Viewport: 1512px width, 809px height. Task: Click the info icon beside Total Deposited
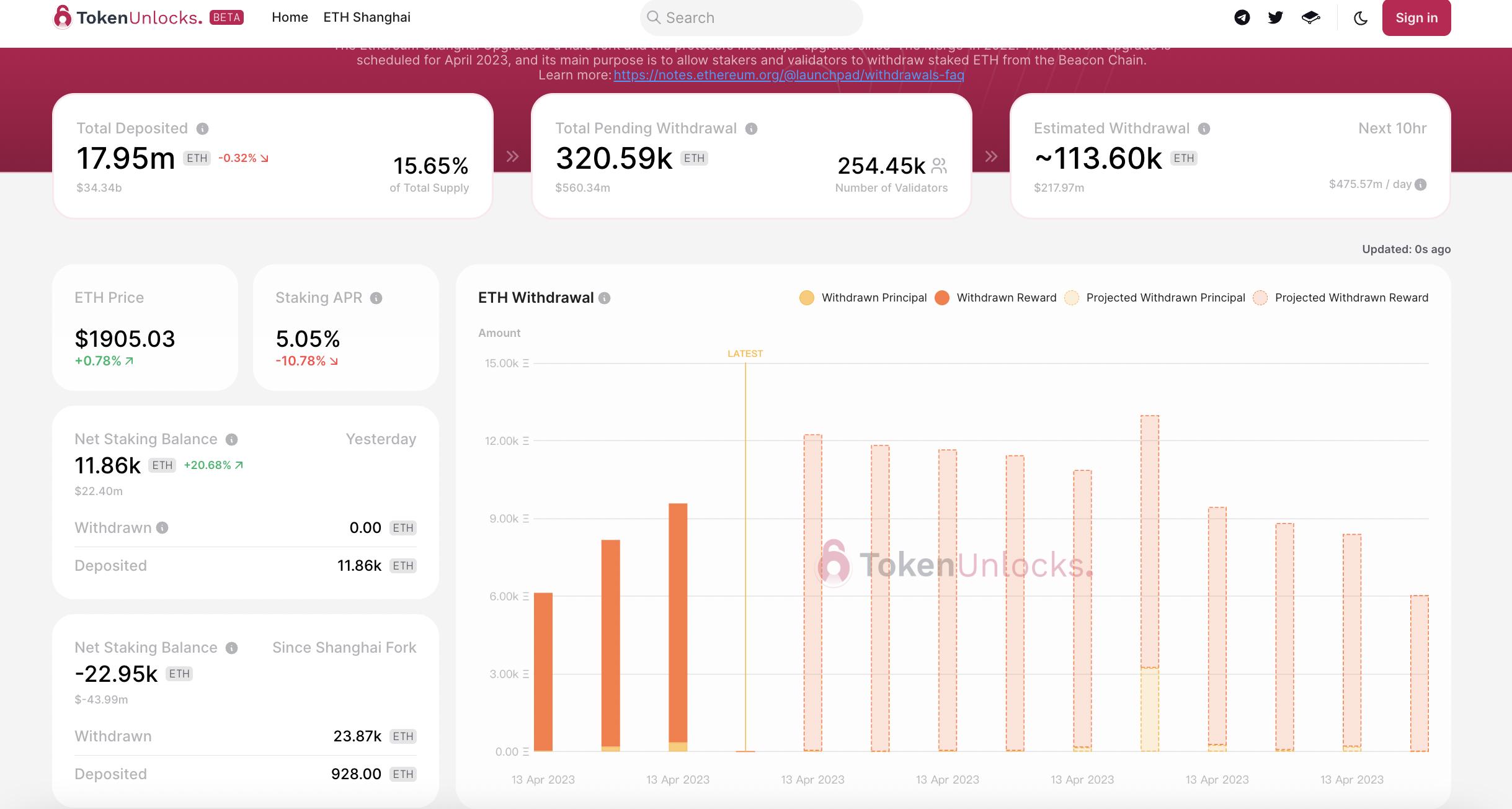pos(203,128)
